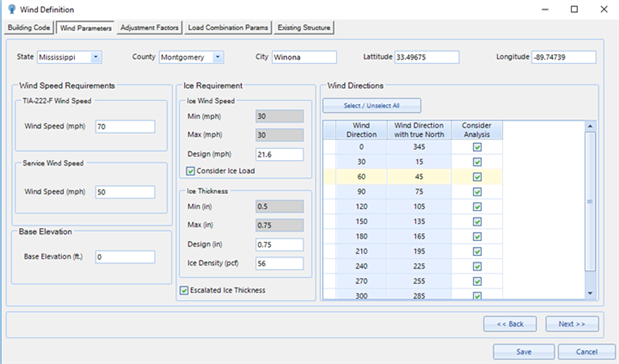Click the Base Elevation input field
Viewport: 619px width, 364px height.
point(125,257)
